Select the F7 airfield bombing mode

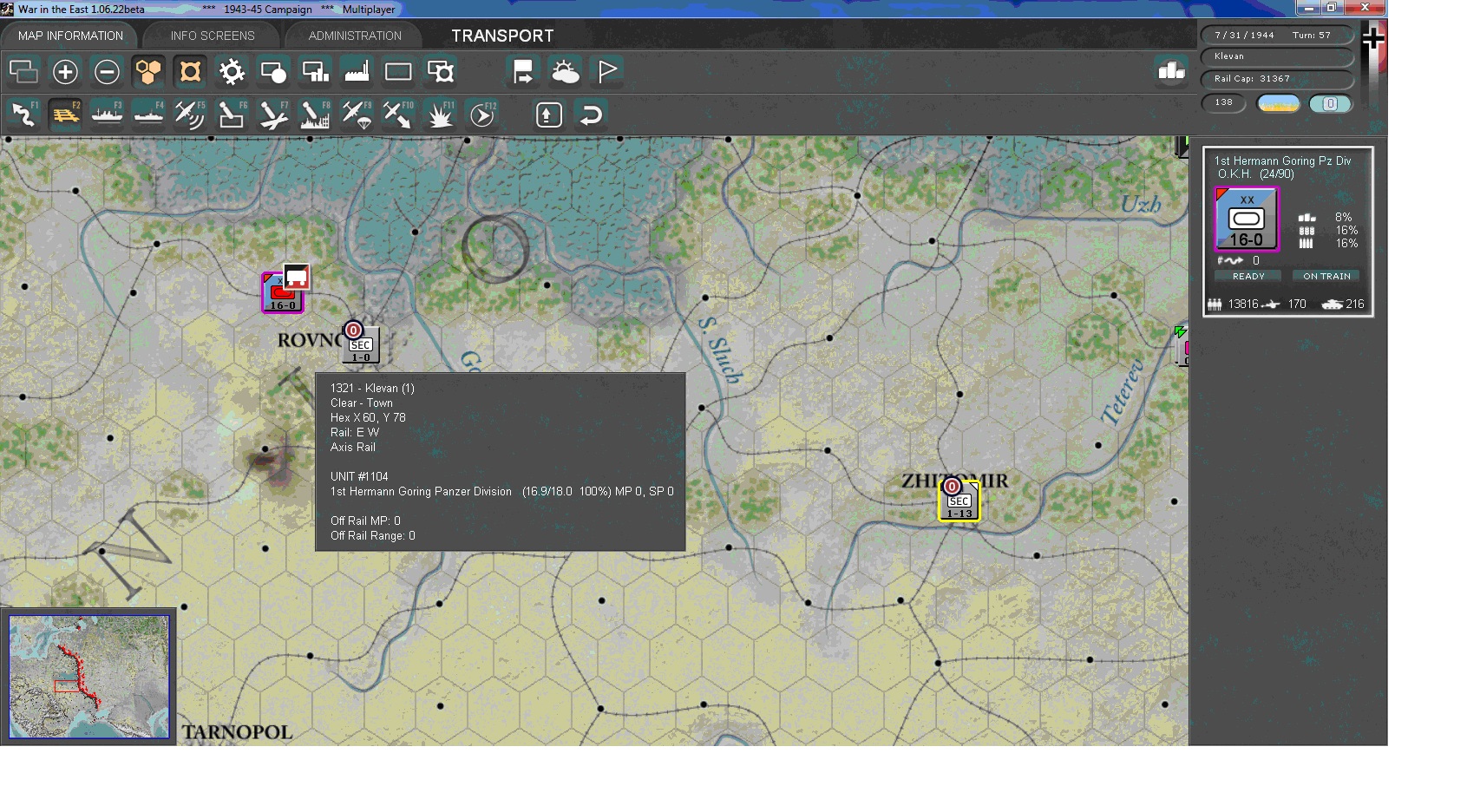coord(273,115)
